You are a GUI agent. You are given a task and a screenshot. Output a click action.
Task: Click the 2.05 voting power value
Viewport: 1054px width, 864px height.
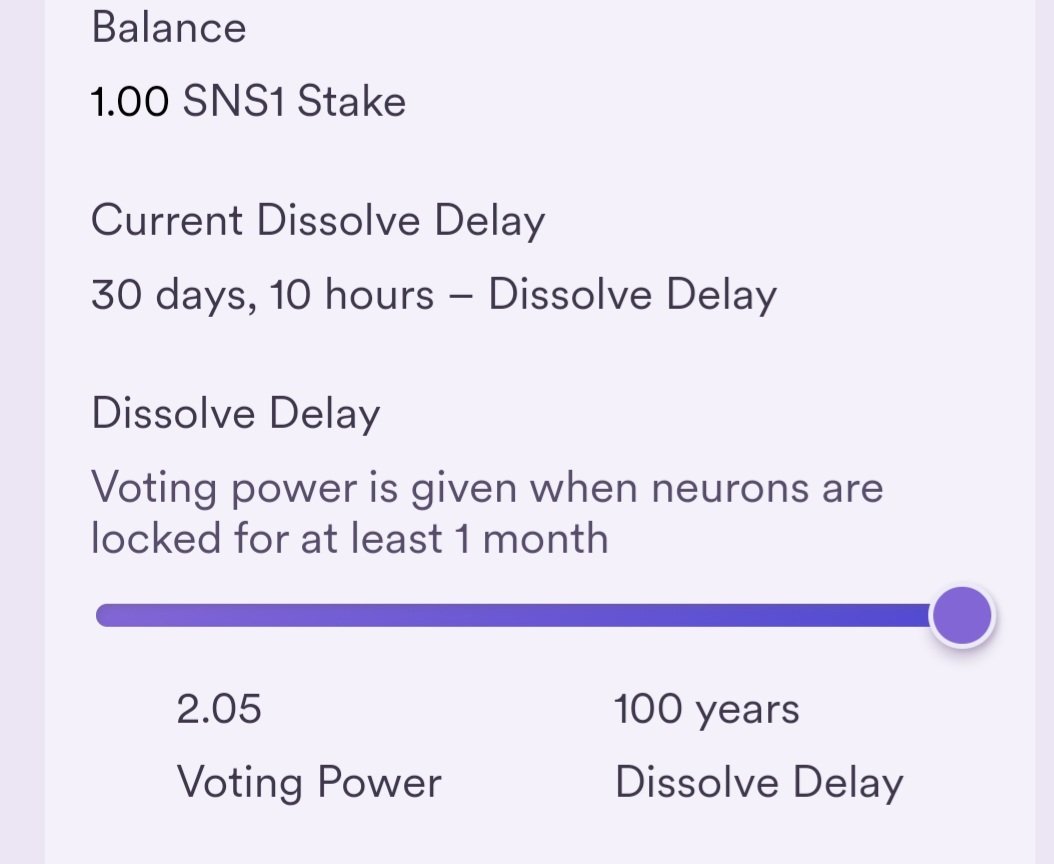pos(218,709)
